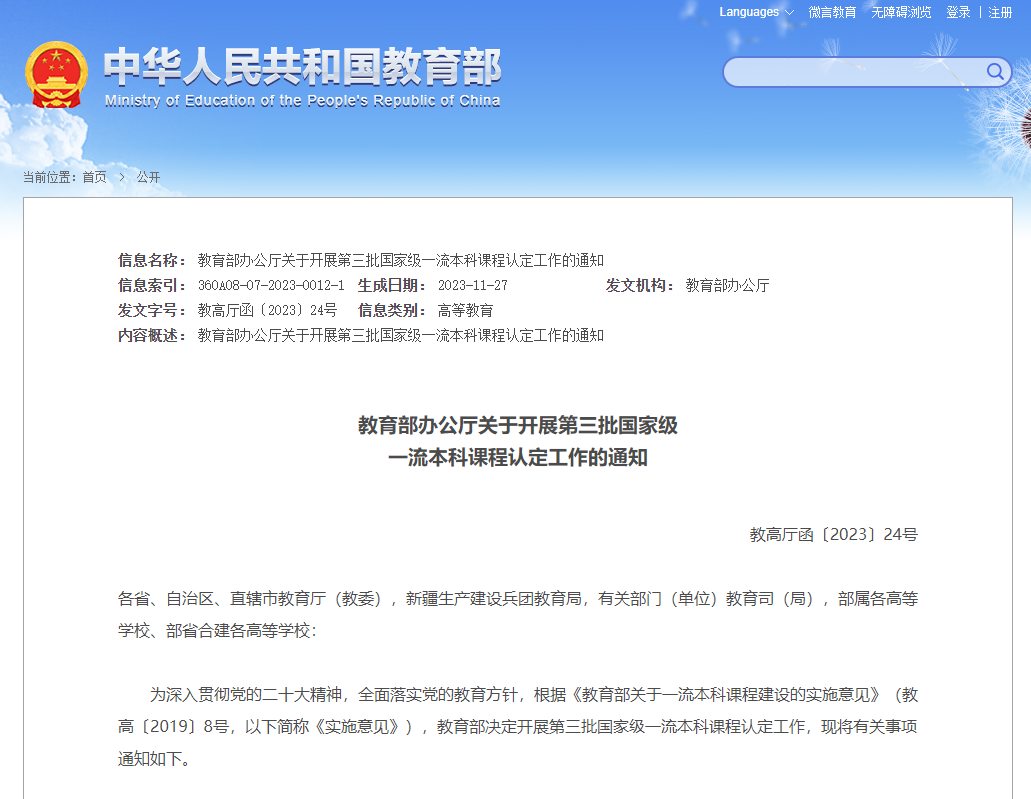Click the search magnifier icon

point(995,72)
